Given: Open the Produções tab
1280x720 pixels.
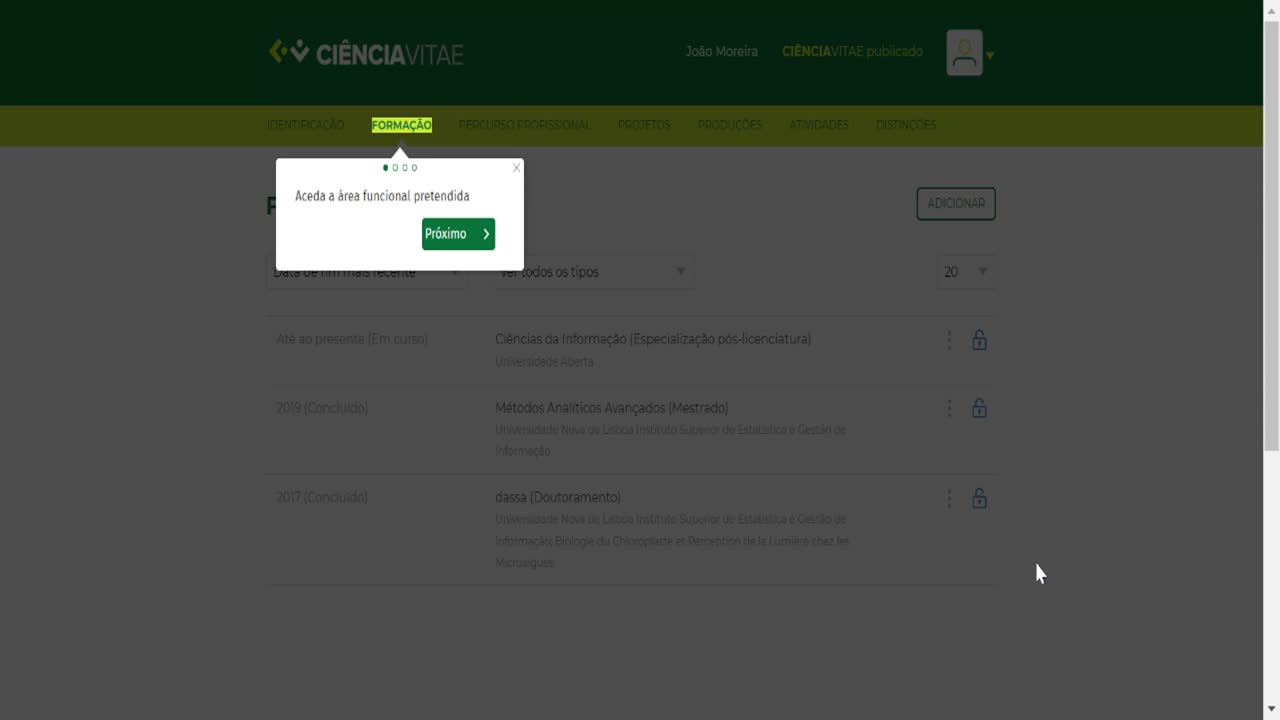Looking at the screenshot, I should pyautogui.click(x=729, y=125).
